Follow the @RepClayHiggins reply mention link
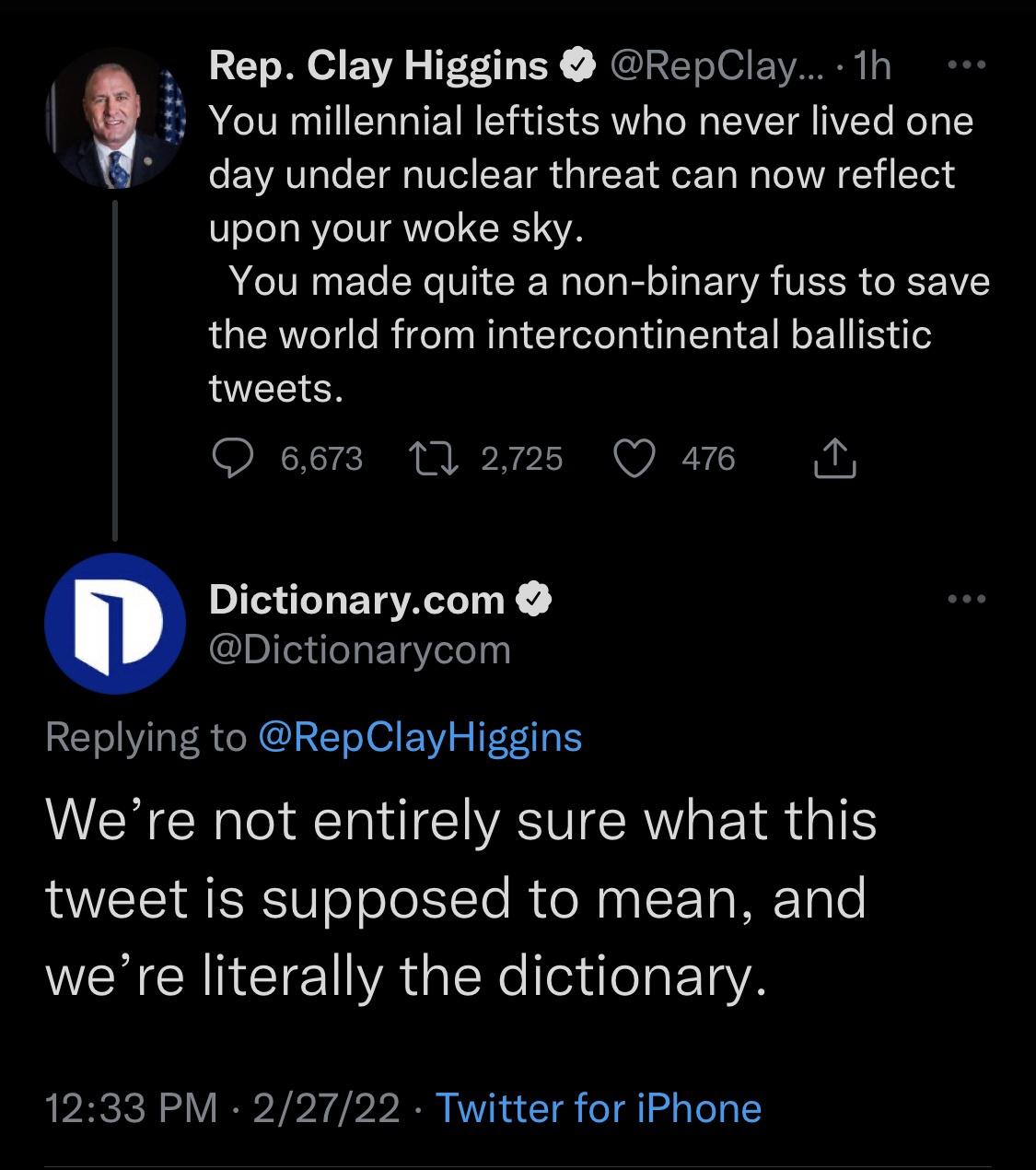 [421, 737]
